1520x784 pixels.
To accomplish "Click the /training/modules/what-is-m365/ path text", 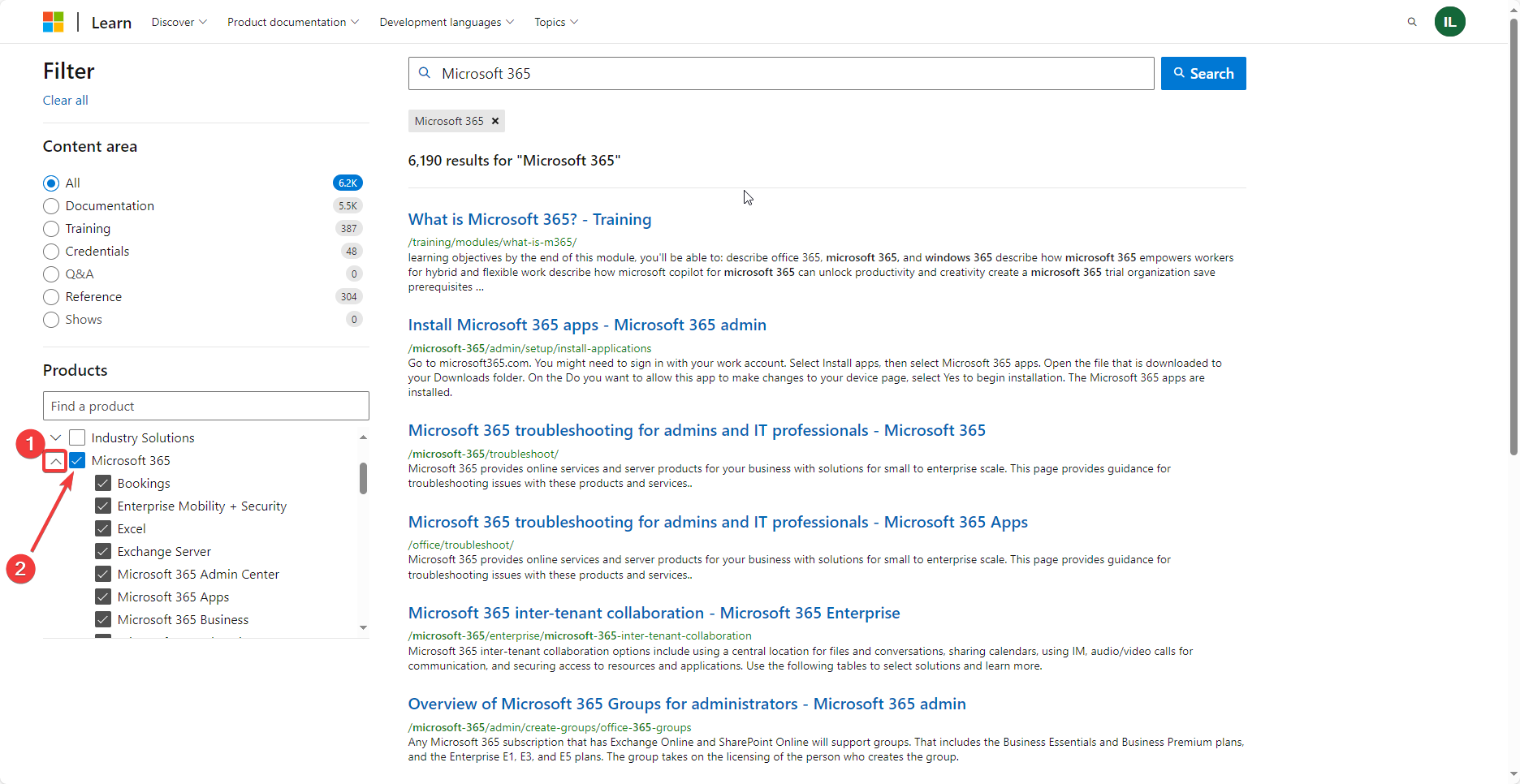I will pos(492,242).
